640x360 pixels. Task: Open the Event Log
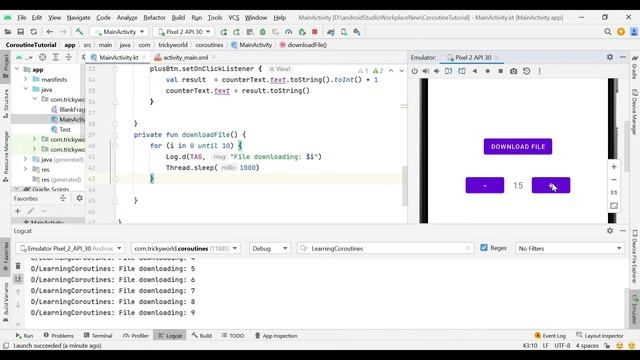[x=550, y=336]
